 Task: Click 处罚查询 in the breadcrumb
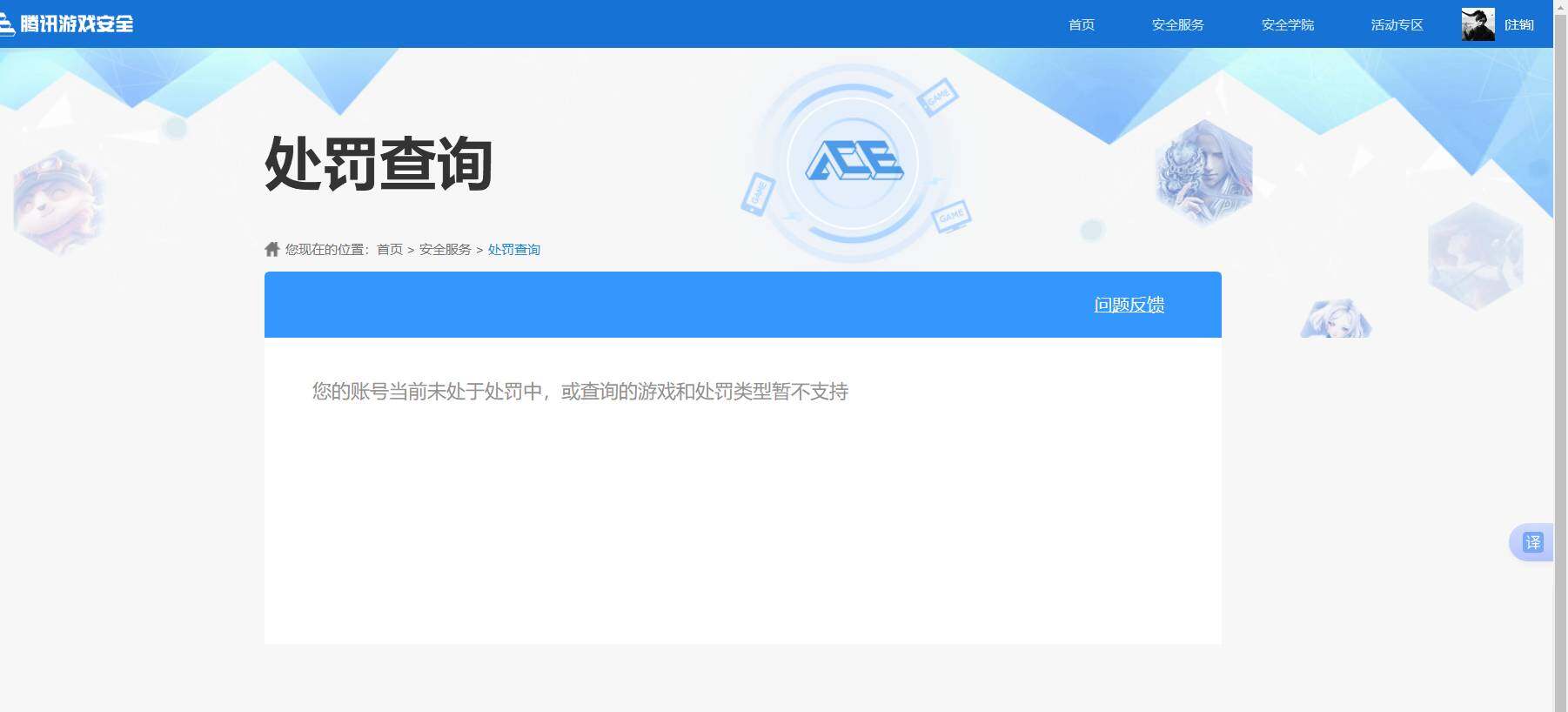tap(514, 250)
